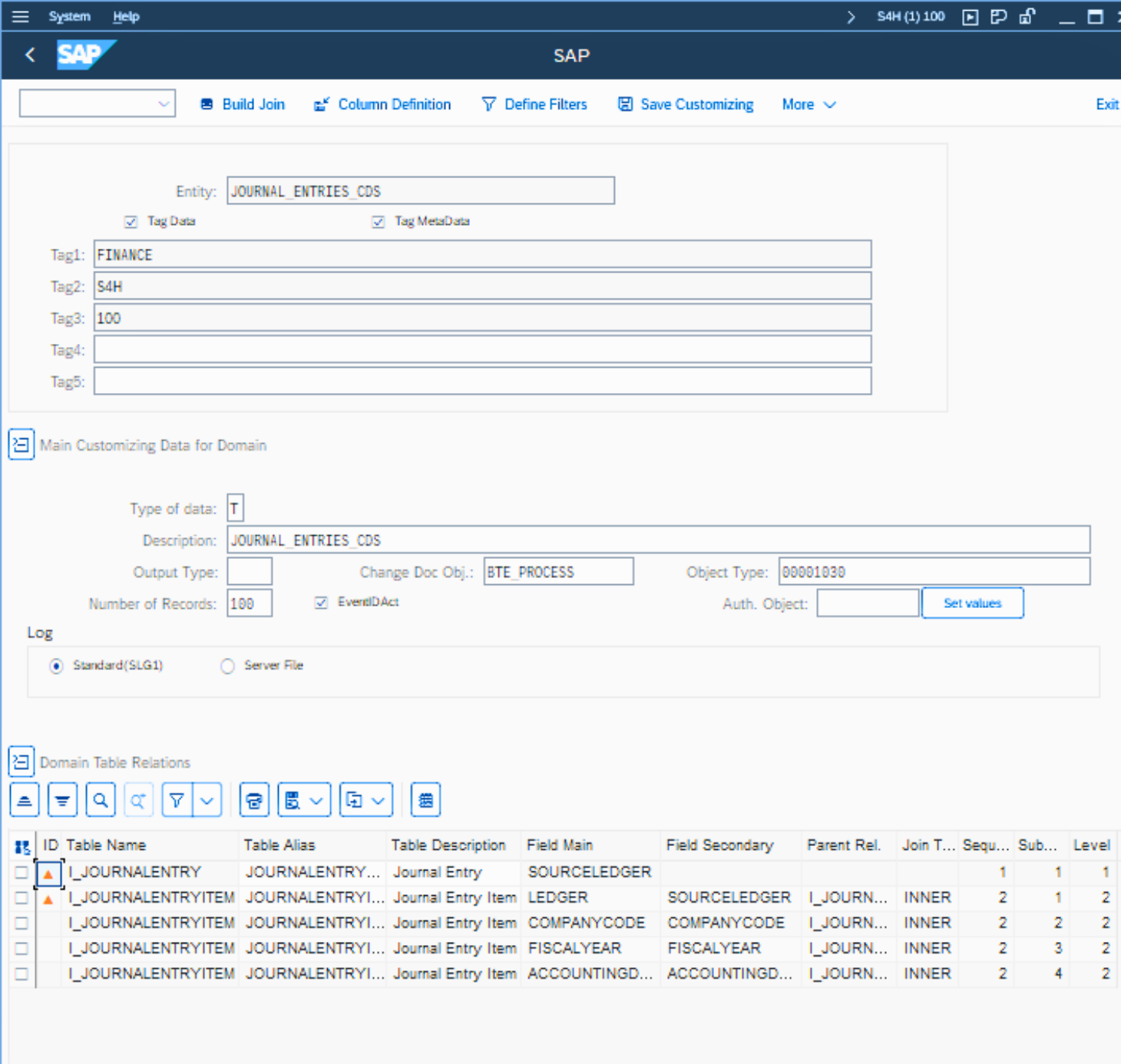
Task: Click the Set values button
Action: coord(972,603)
